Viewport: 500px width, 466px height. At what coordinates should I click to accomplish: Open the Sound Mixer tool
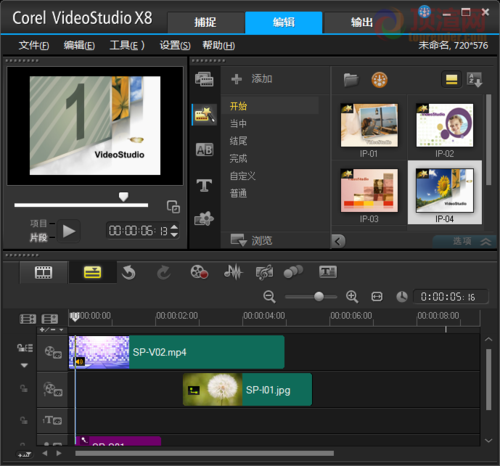[233, 272]
